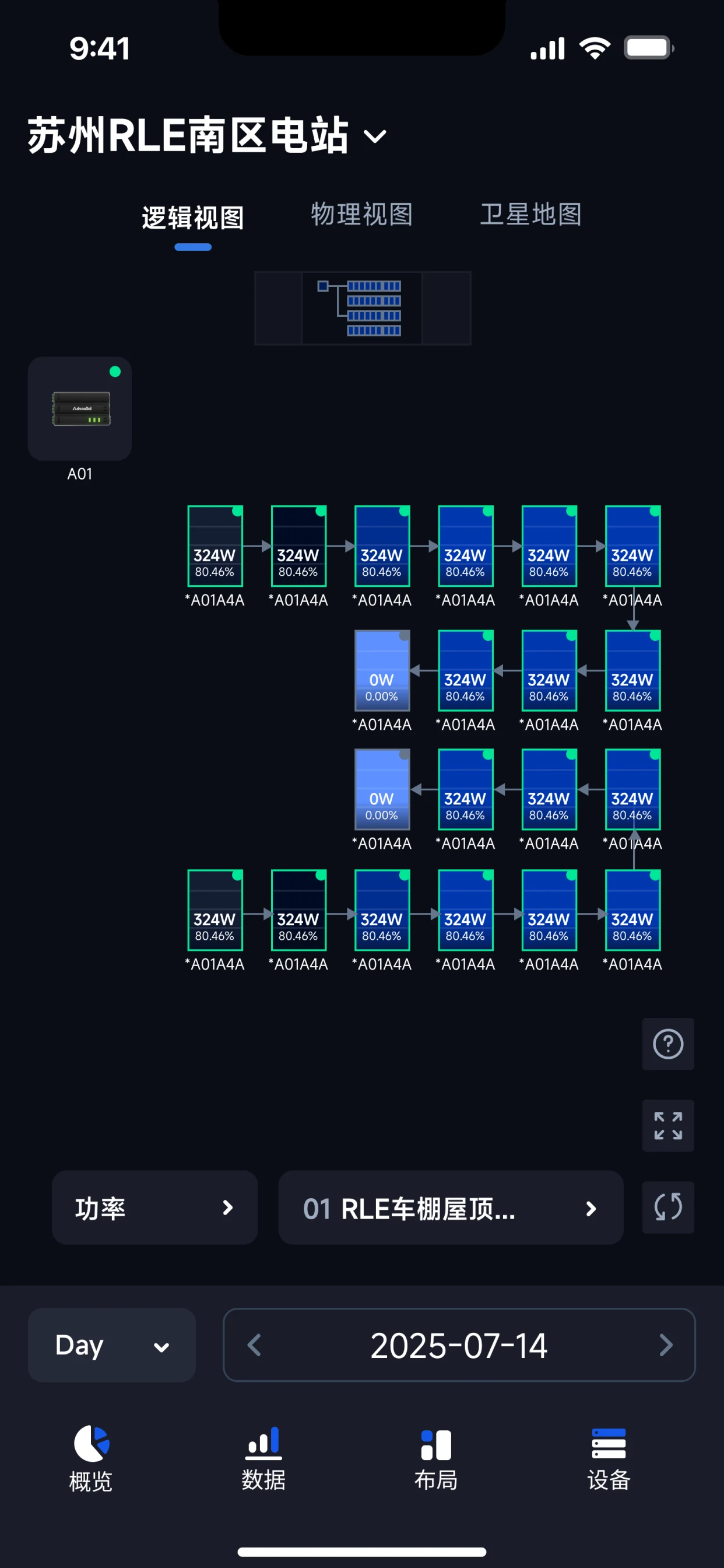Tap the layout minimap thumbnail
The height and width of the screenshot is (1568, 724).
coord(363,309)
